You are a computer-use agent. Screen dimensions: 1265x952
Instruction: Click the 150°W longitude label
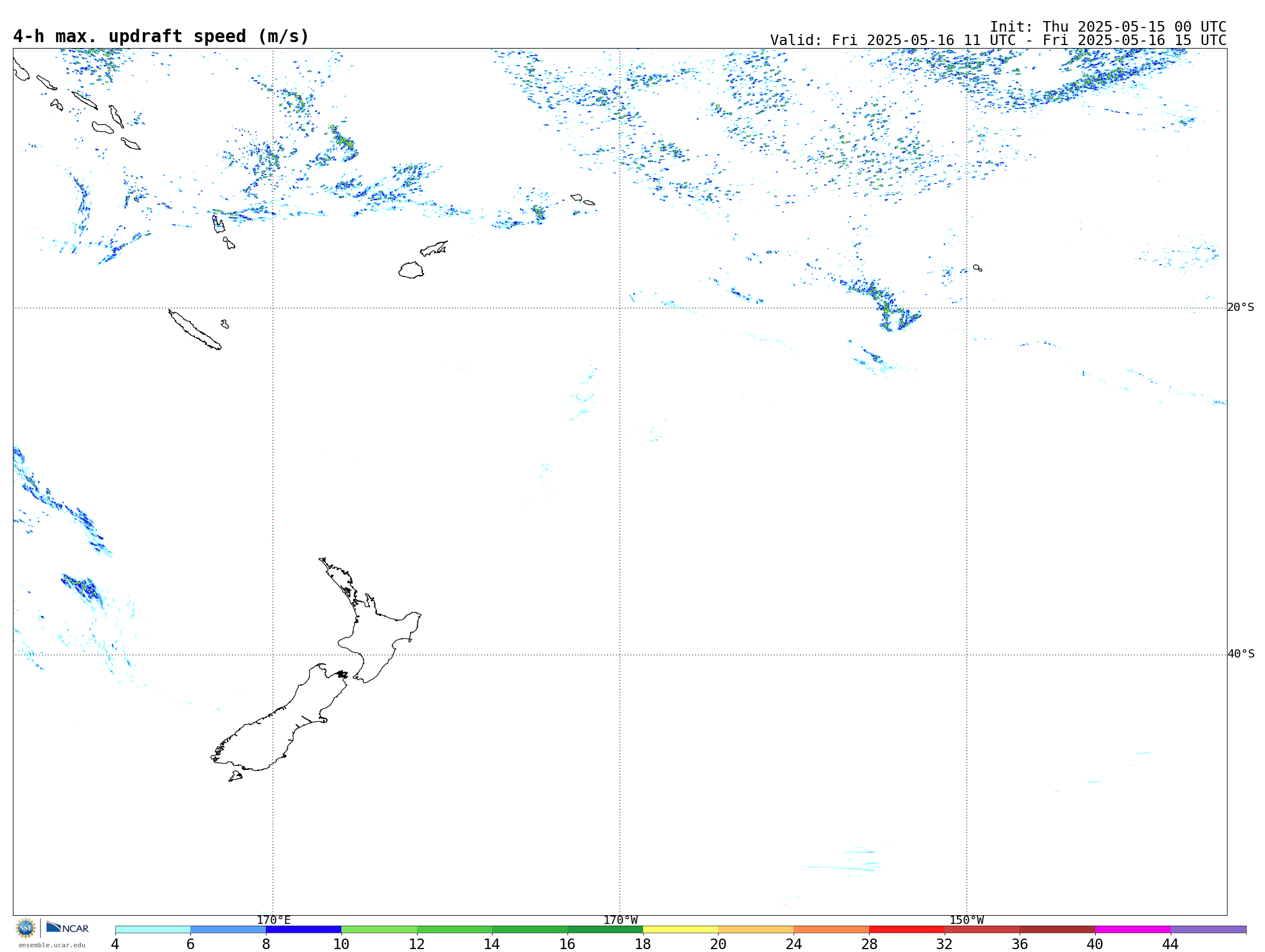pos(966,920)
